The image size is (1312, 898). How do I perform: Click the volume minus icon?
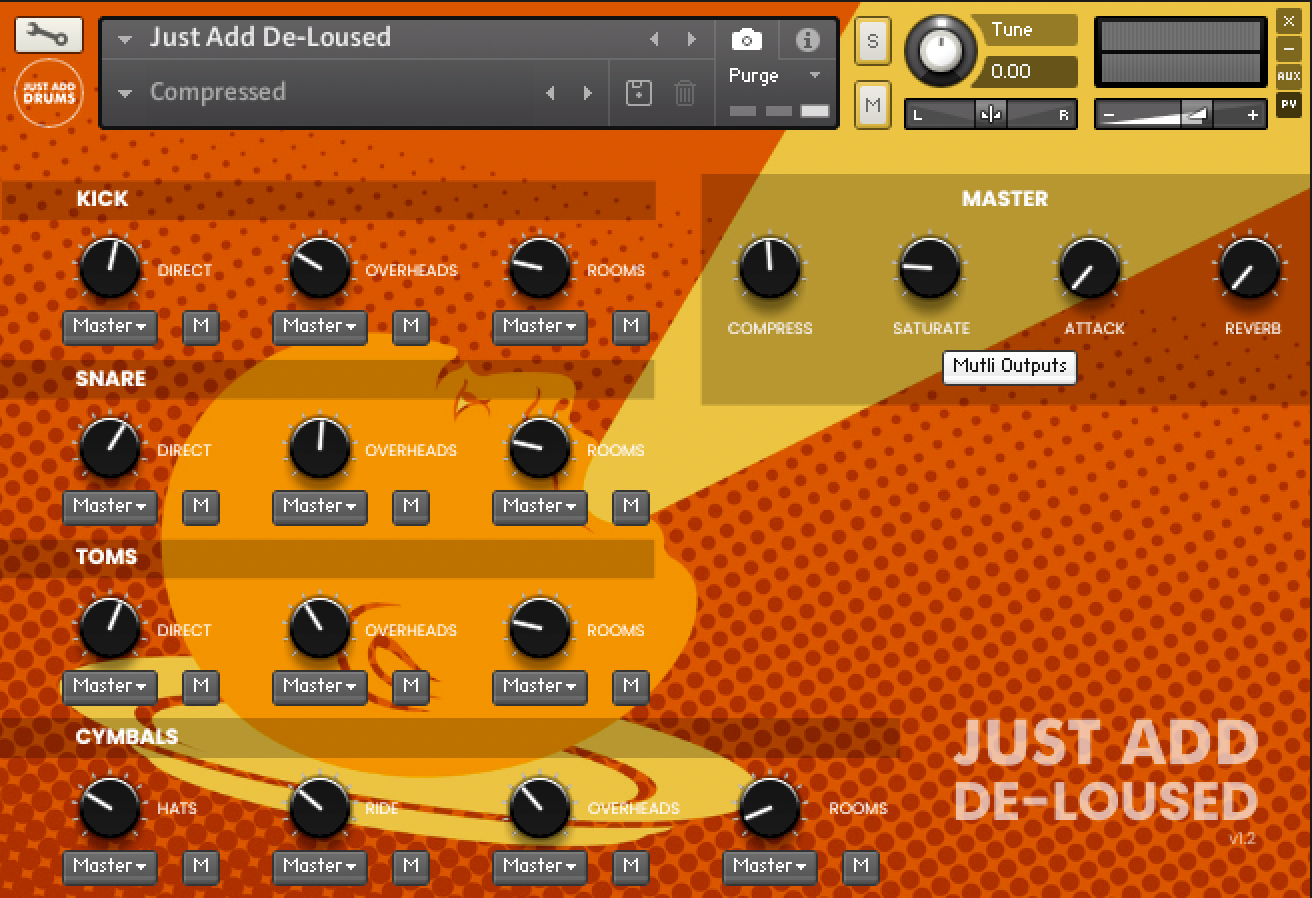1108,115
